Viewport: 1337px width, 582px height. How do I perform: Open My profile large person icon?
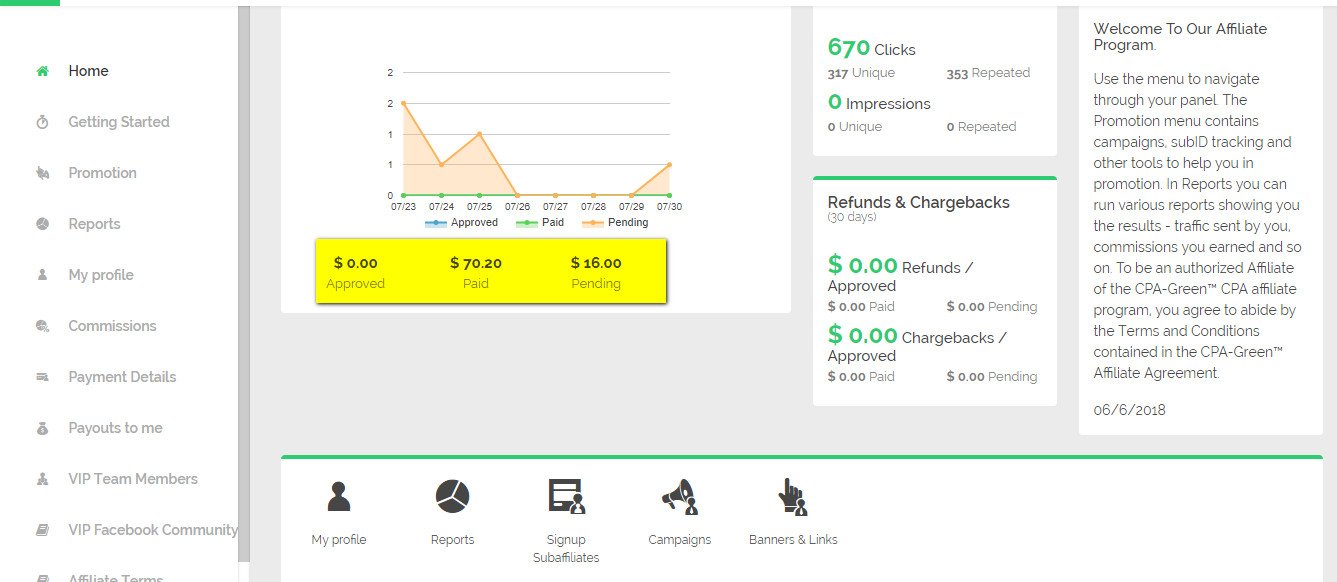pos(339,496)
